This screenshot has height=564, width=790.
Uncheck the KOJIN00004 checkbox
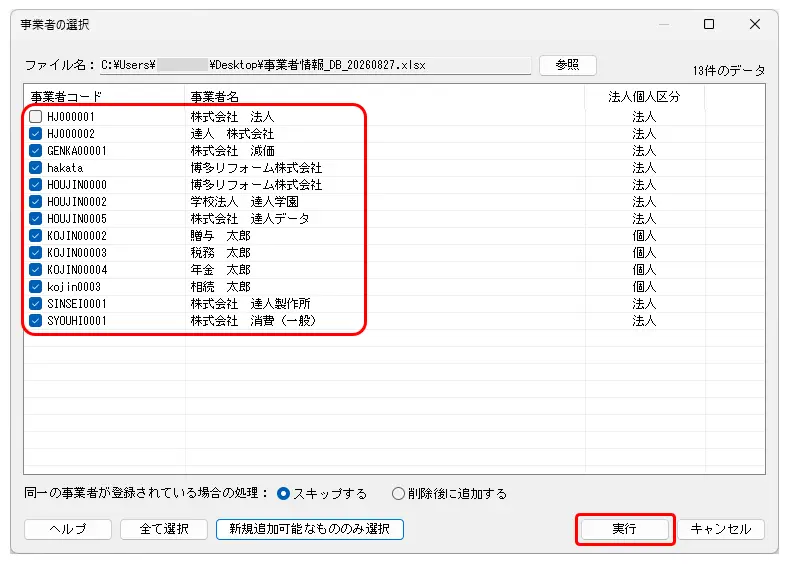click(35, 270)
